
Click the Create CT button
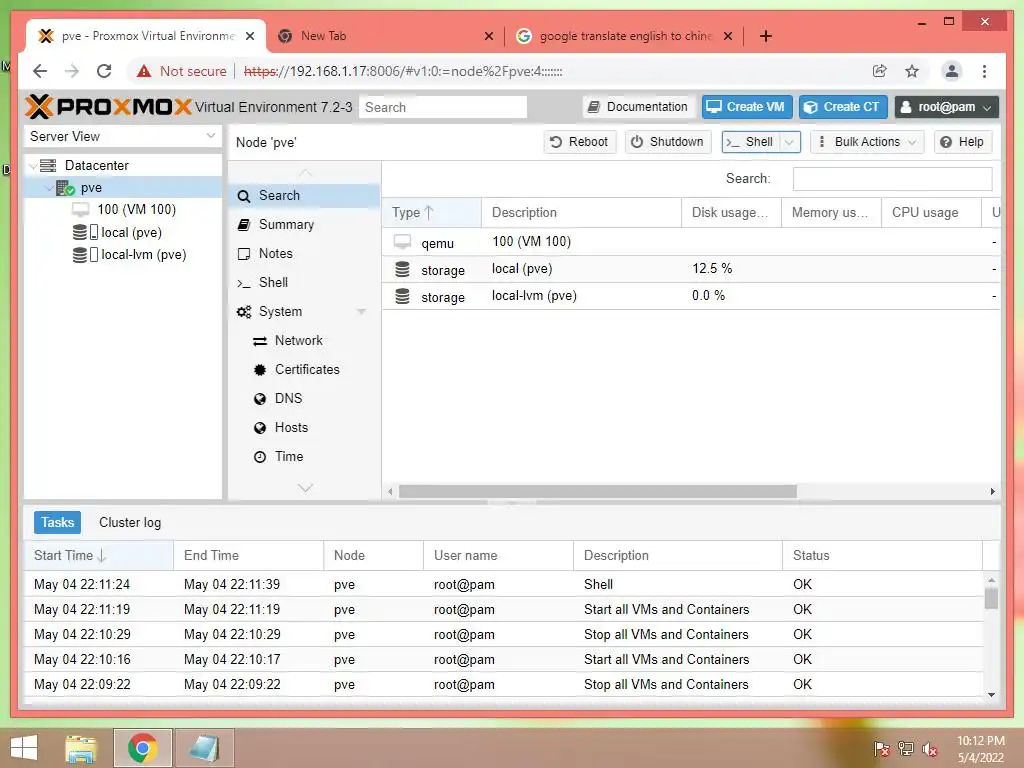[x=842, y=107]
